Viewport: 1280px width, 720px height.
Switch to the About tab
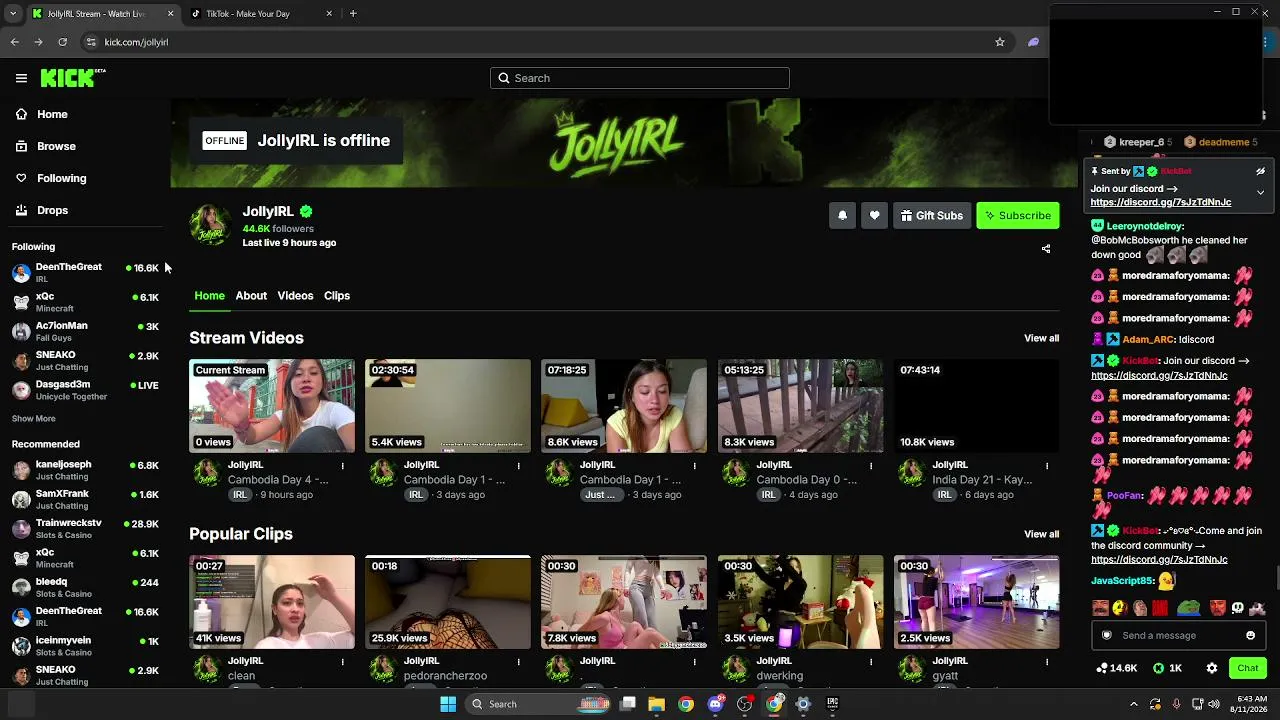pyautogui.click(x=251, y=296)
